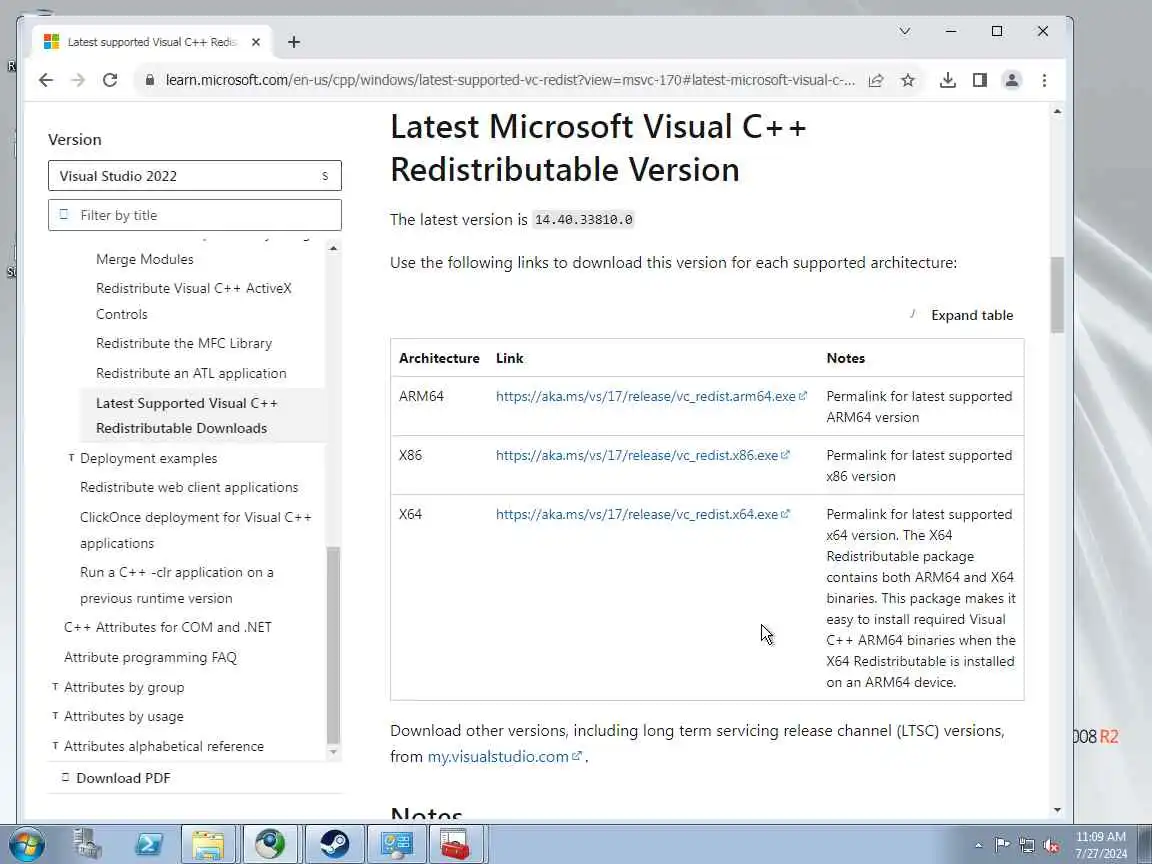Open Redistribute Visual C++ ActiveX Controls
The image size is (1152, 864).
(194, 301)
